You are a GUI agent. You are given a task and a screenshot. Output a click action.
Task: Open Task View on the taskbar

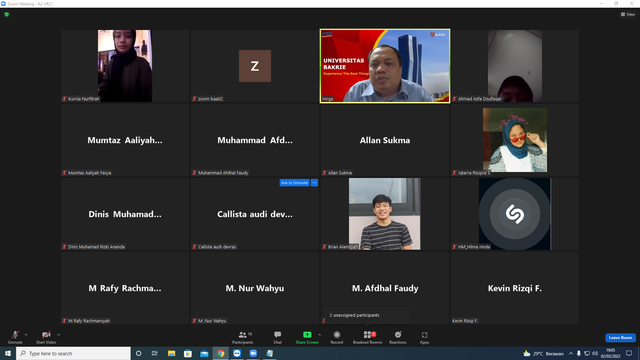[x=155, y=353]
